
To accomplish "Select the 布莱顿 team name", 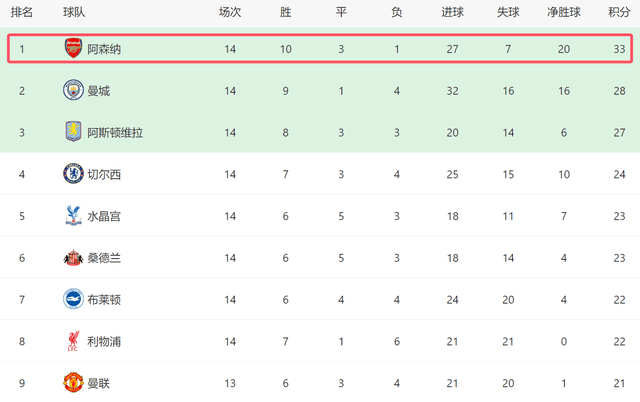I will tap(105, 299).
